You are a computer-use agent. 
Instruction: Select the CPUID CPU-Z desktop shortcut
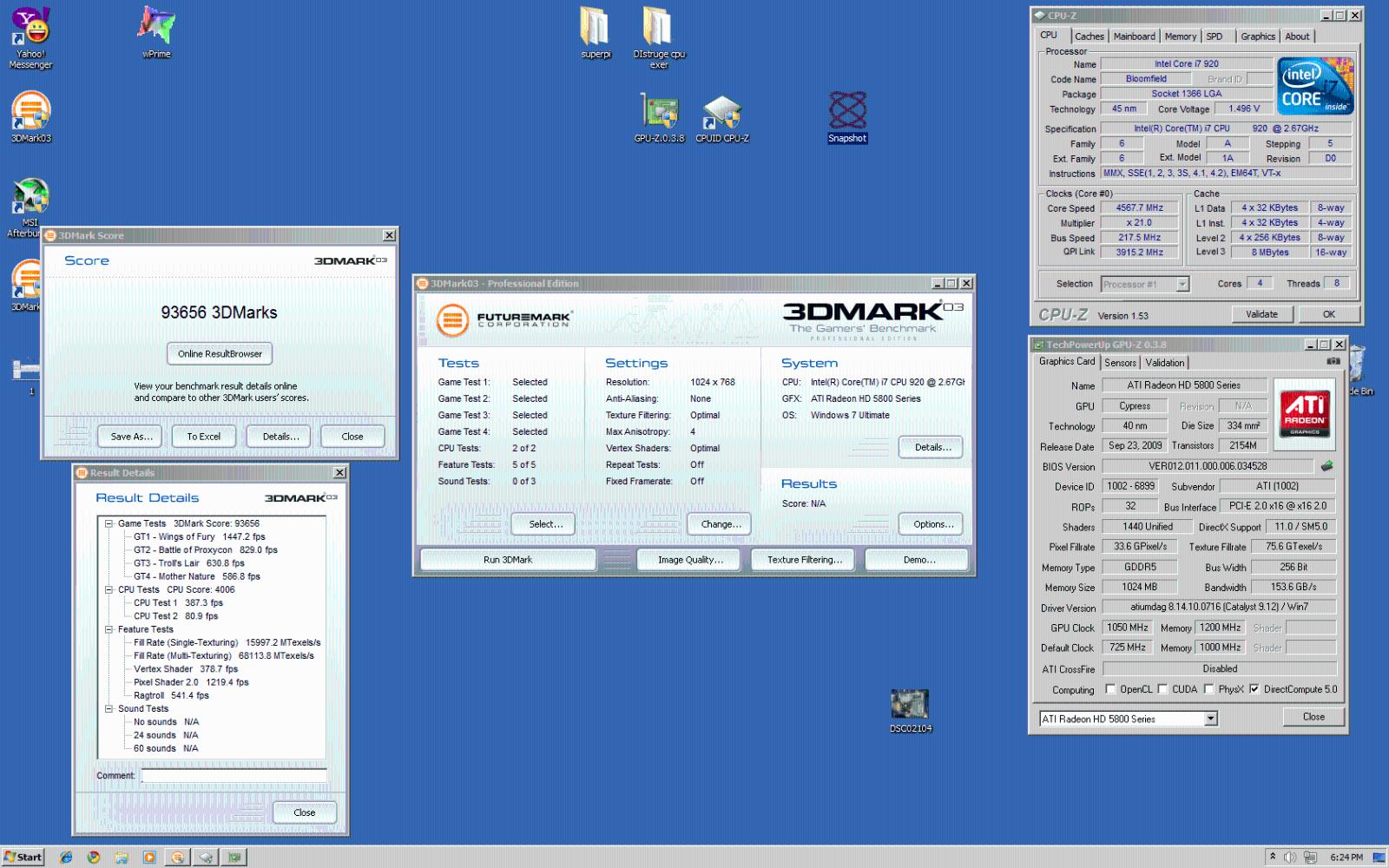721,118
